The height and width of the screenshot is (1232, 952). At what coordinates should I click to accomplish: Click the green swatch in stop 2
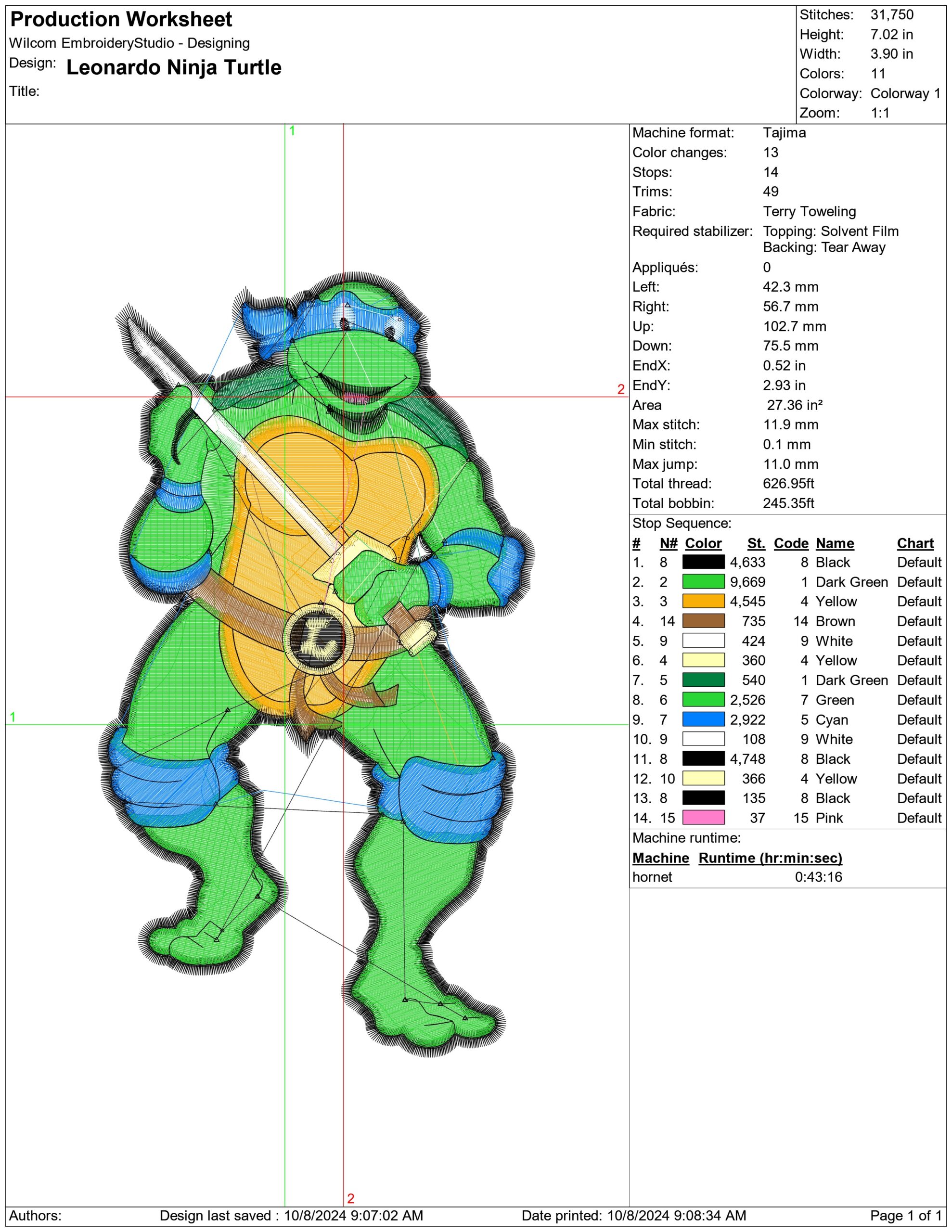click(x=703, y=581)
